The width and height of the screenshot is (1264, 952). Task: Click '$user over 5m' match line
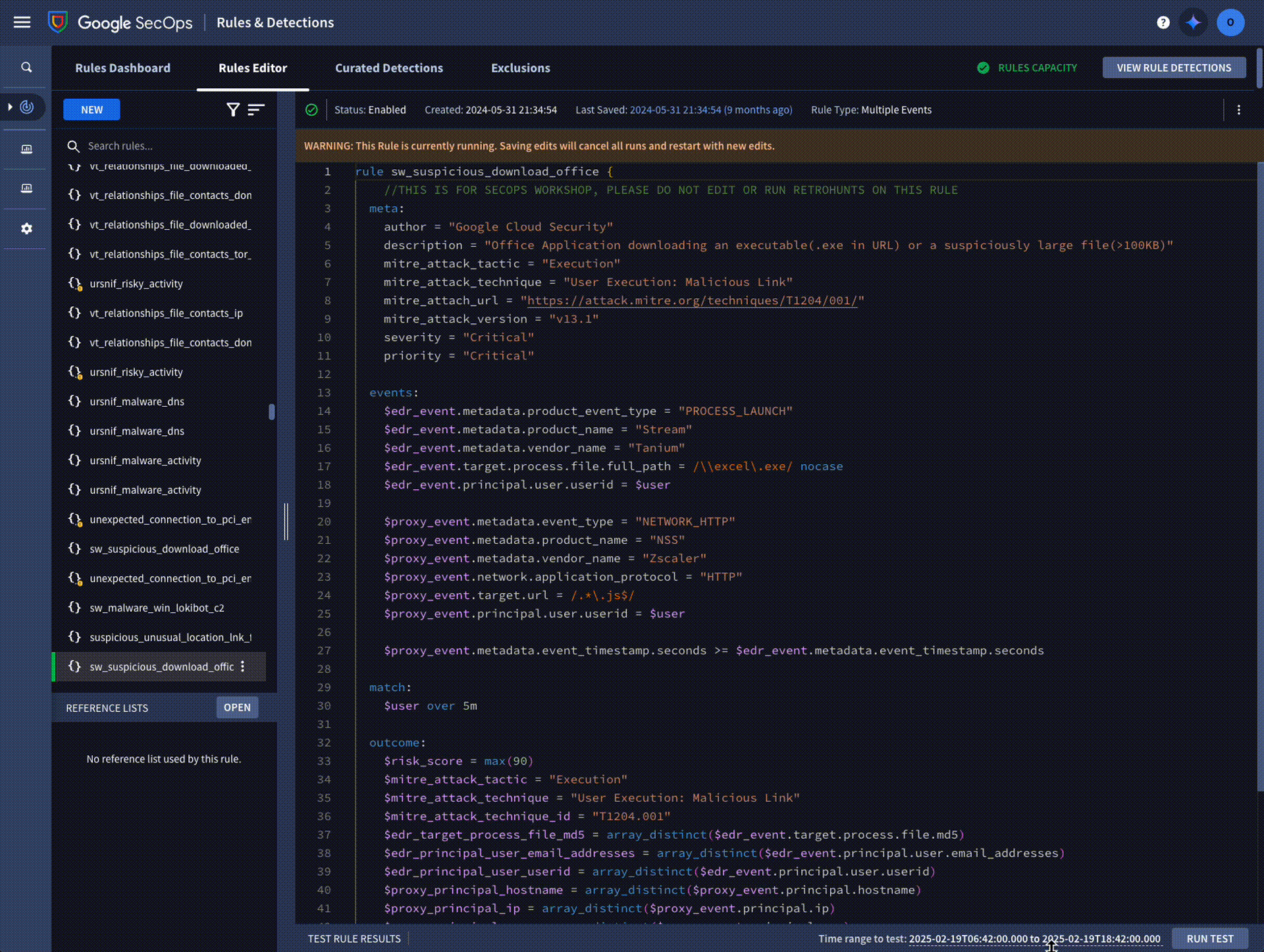[x=431, y=706]
